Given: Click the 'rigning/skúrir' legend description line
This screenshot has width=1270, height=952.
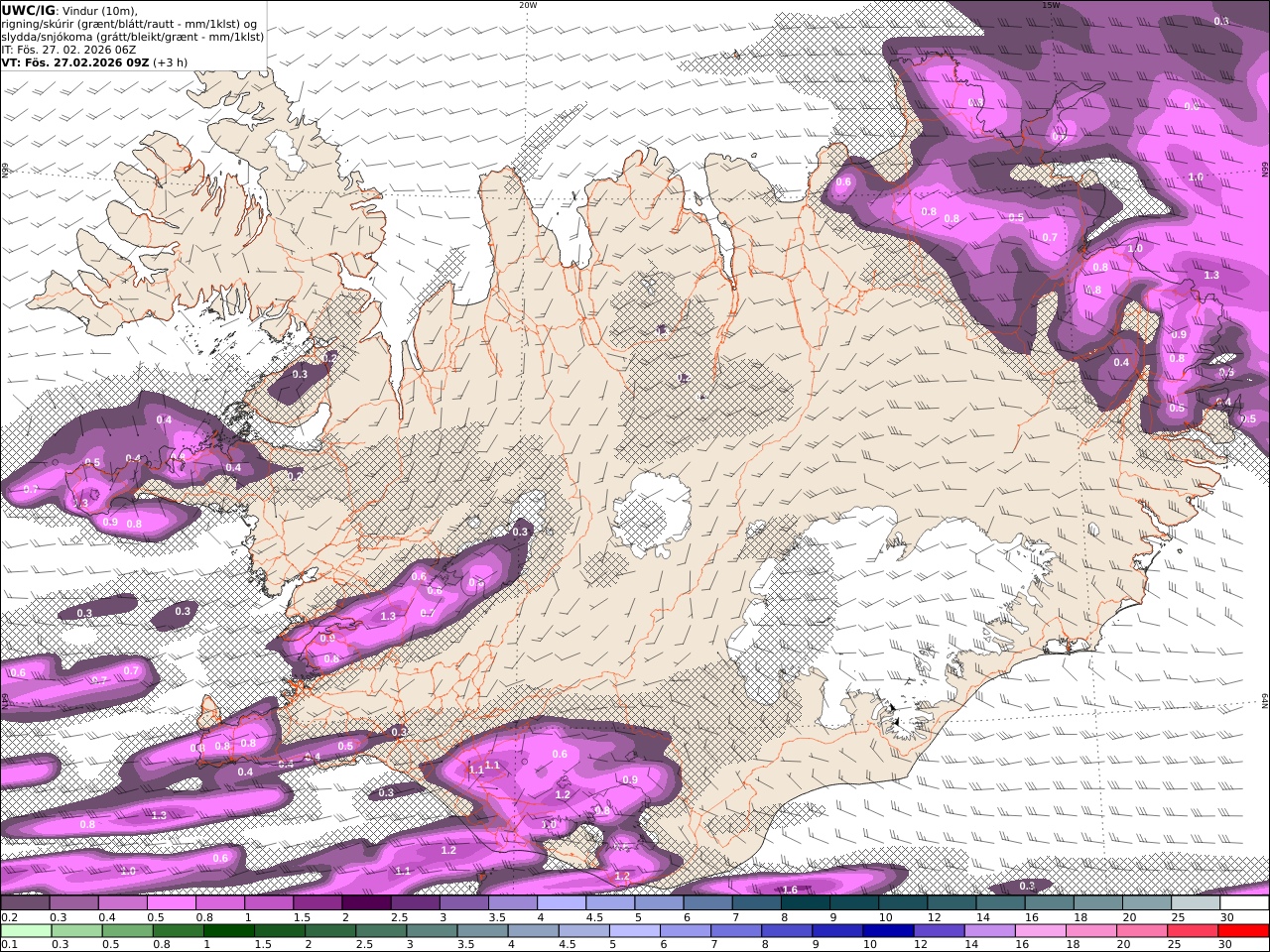Looking at the screenshot, I should click(130, 24).
